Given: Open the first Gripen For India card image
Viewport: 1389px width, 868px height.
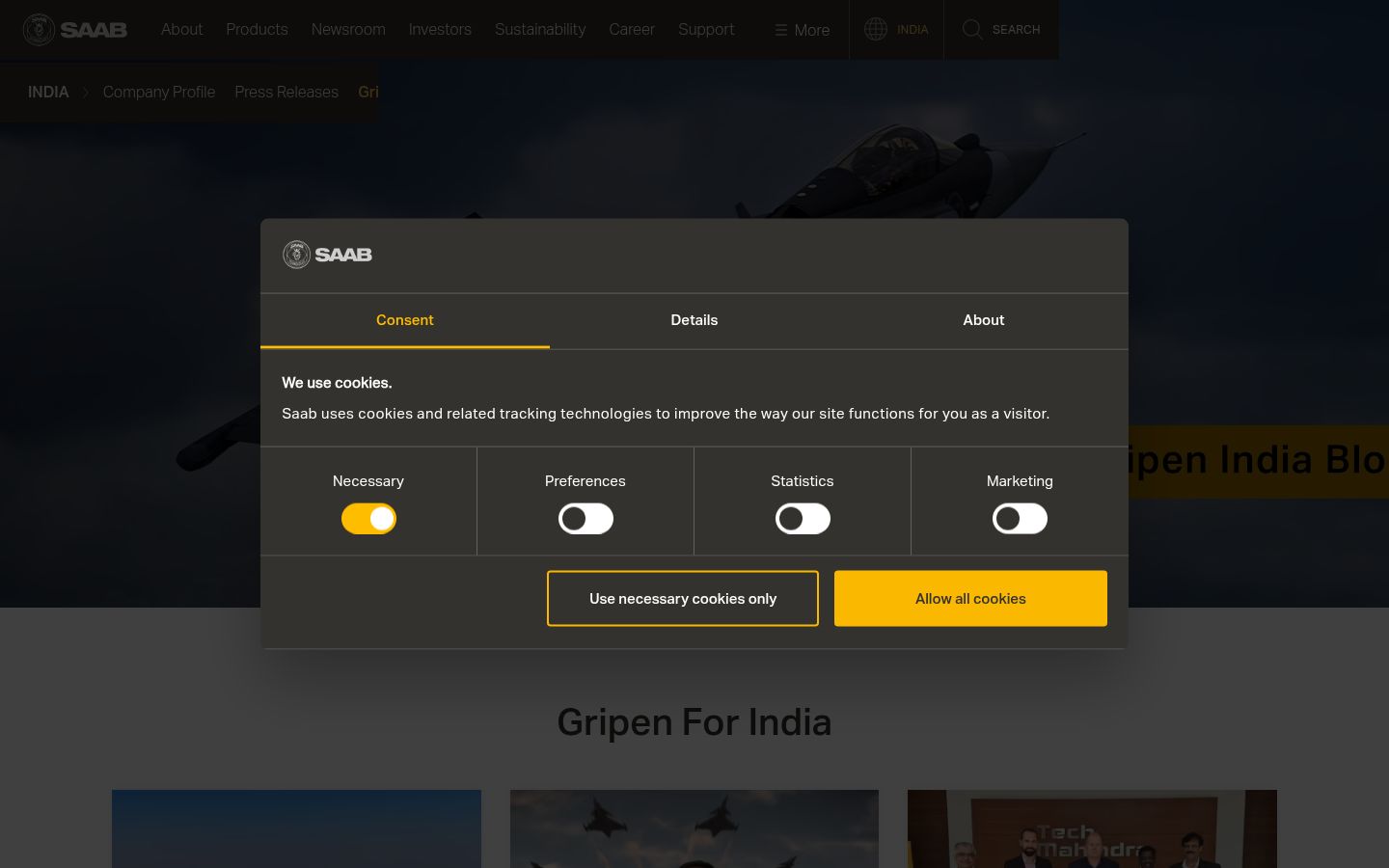Looking at the screenshot, I should pos(296,828).
